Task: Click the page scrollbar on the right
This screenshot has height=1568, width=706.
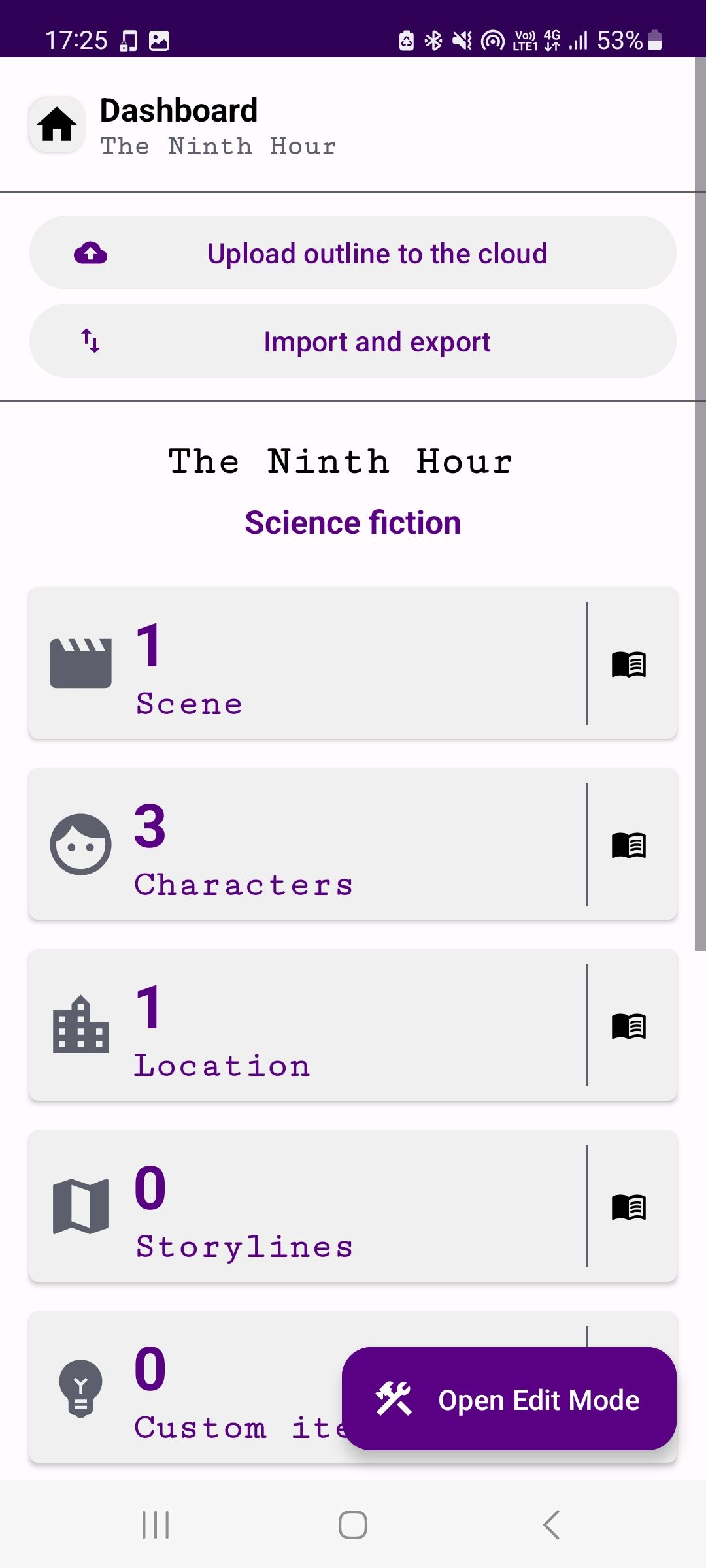Action: (700, 503)
